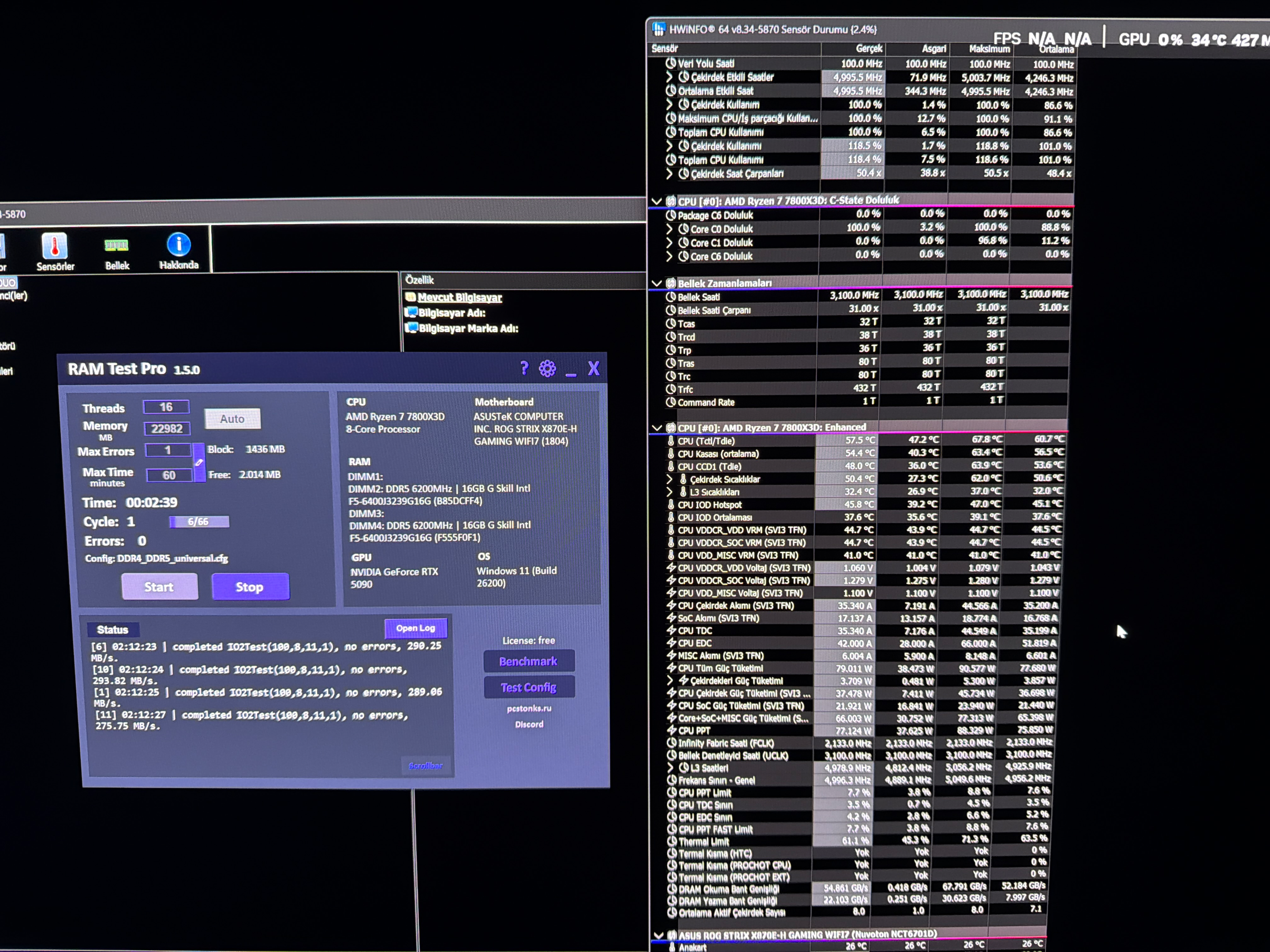Click the lightning icon beside CPU TDC
Image resolution: width=1270 pixels, height=952 pixels.
click(671, 631)
